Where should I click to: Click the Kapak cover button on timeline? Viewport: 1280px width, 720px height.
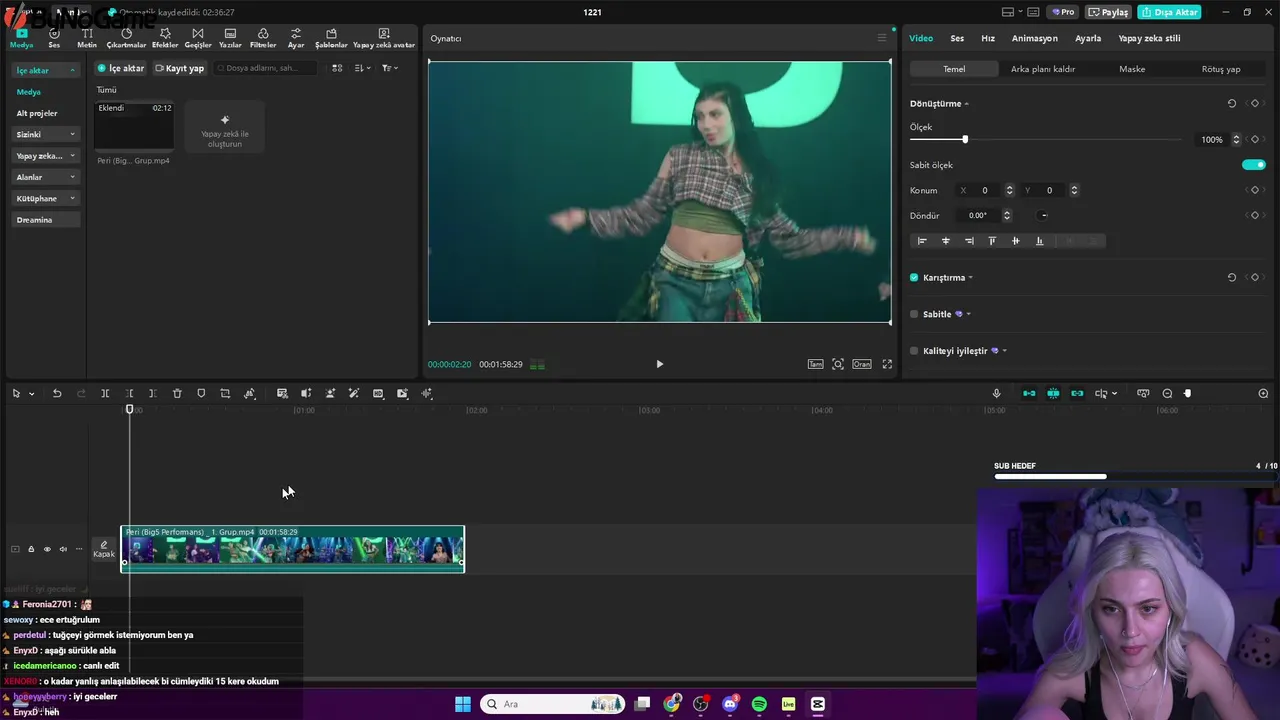104,549
